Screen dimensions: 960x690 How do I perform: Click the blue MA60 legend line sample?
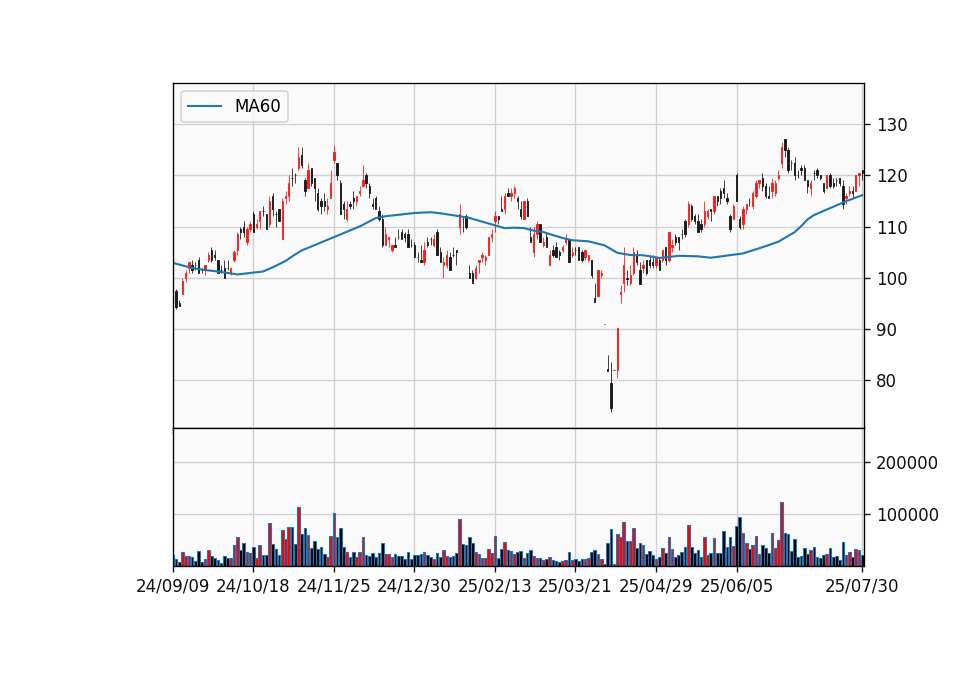point(204,107)
